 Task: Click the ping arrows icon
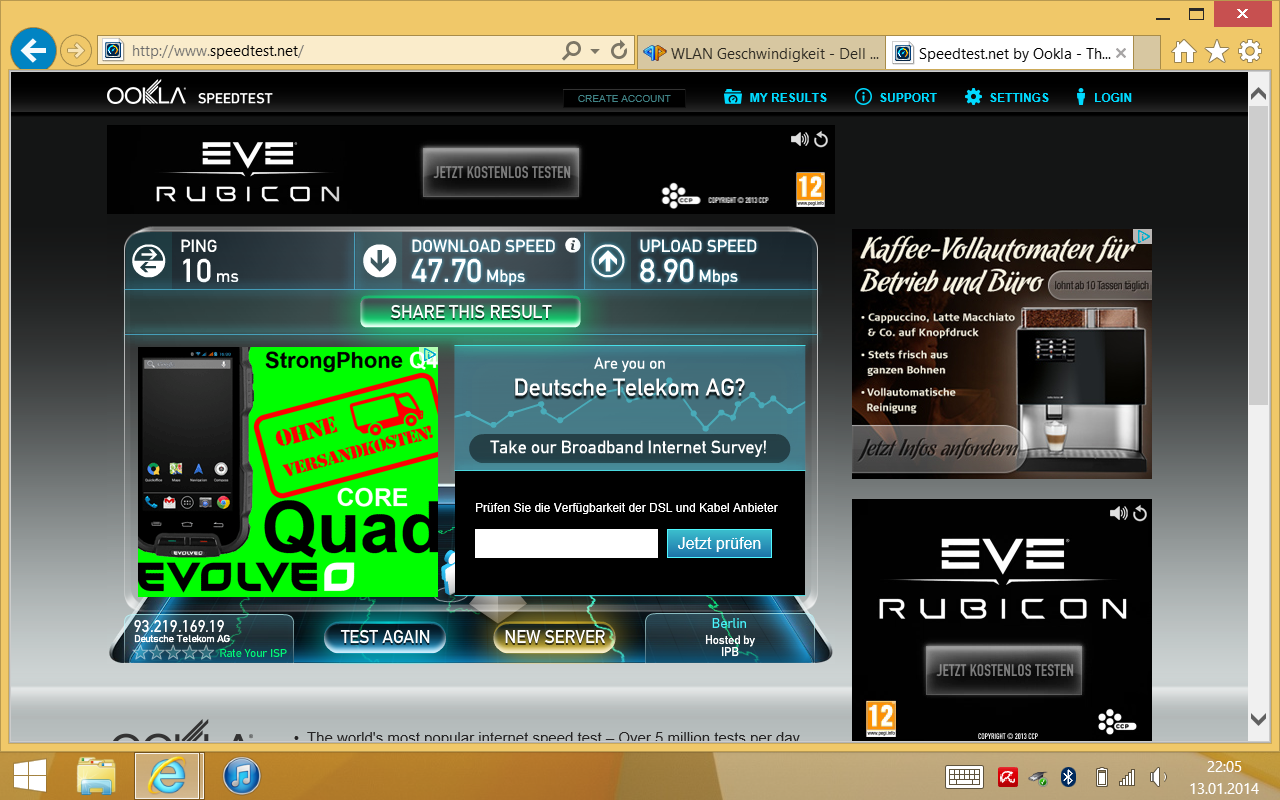(x=149, y=262)
